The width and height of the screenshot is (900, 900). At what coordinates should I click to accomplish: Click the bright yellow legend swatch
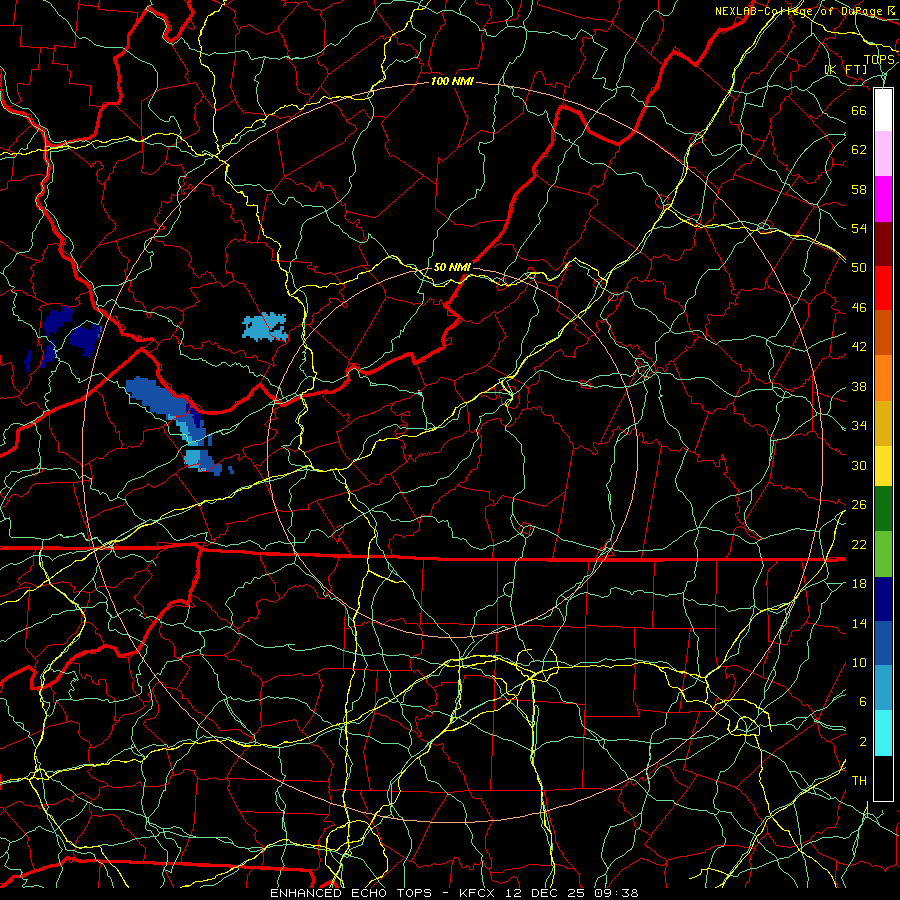(x=883, y=465)
